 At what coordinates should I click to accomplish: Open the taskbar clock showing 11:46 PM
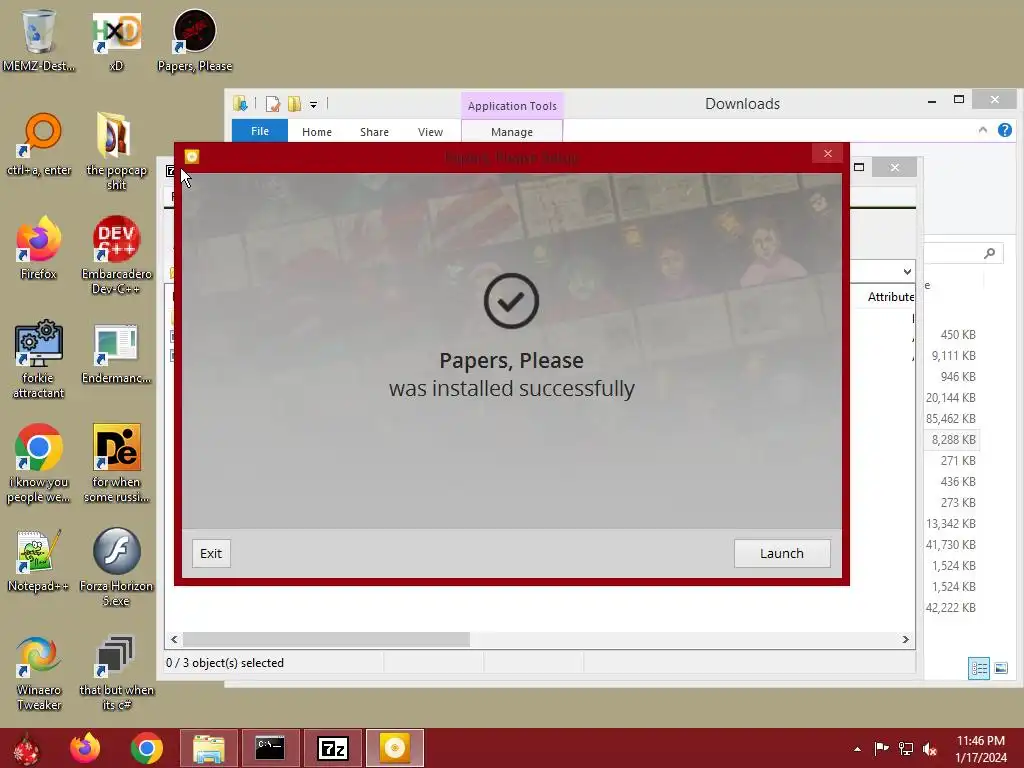[x=981, y=749]
